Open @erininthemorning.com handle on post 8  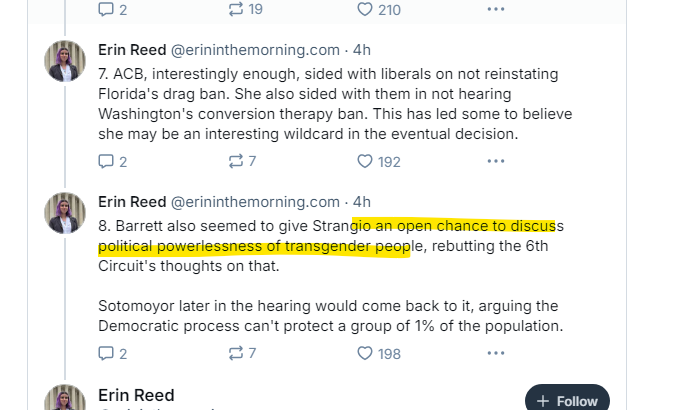260,201
